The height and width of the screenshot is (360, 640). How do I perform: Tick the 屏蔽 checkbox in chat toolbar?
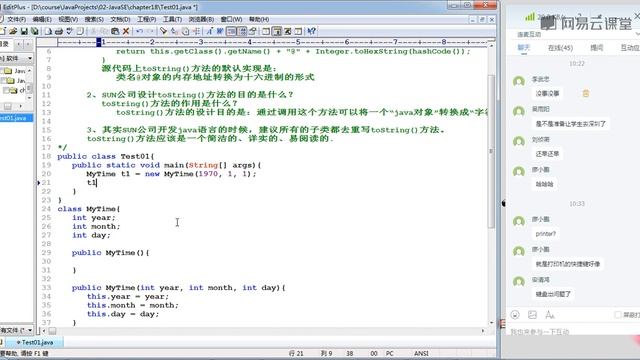(x=618, y=315)
